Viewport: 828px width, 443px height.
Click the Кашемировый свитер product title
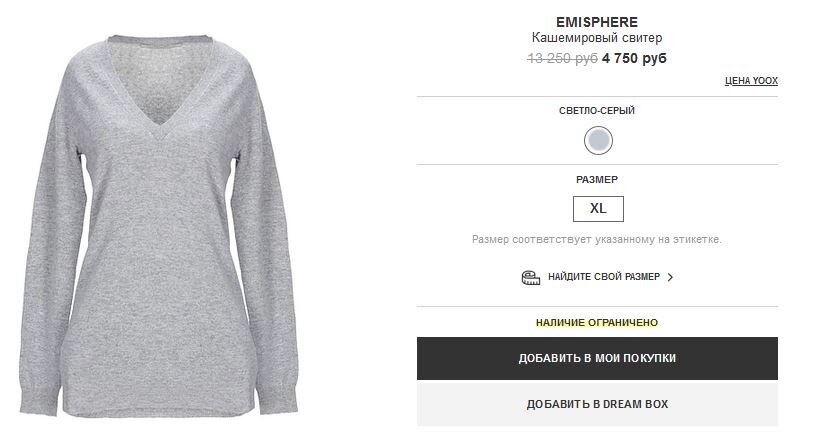tap(597, 38)
